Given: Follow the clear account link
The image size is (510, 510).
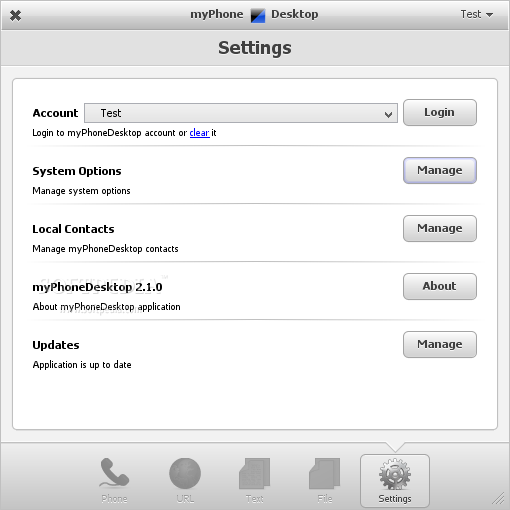Looking at the screenshot, I should click(x=199, y=133).
